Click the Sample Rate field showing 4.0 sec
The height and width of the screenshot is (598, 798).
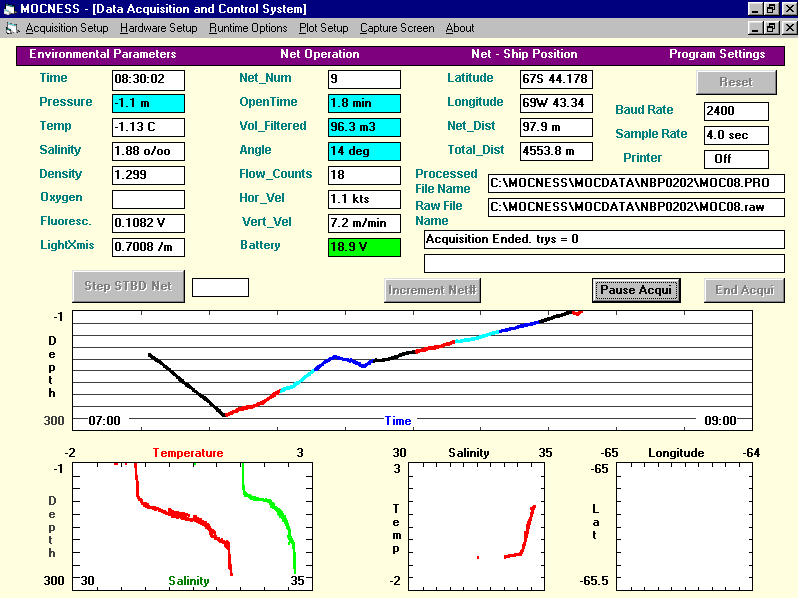(736, 135)
